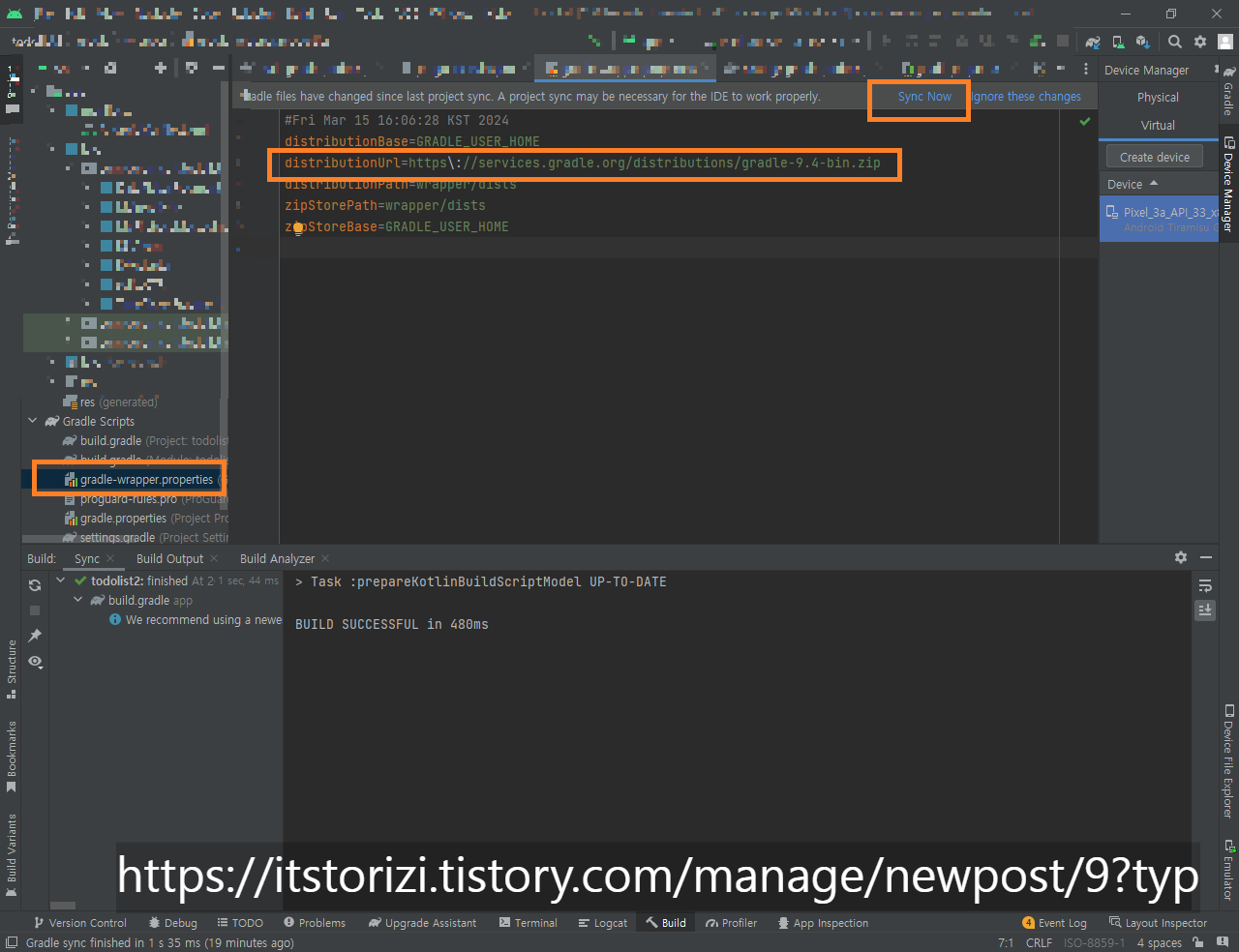Open the Profiler tool window

click(x=732, y=923)
